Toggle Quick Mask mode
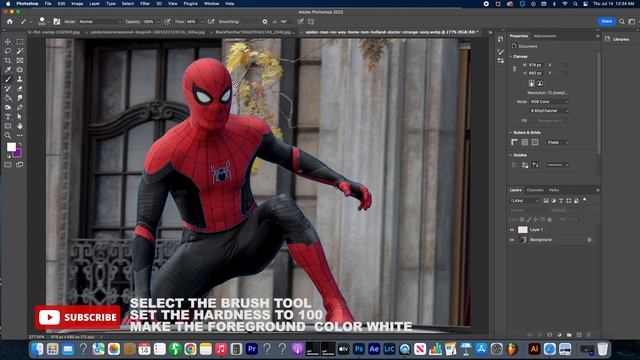Screen dimensions: 640x360 coord(8,165)
